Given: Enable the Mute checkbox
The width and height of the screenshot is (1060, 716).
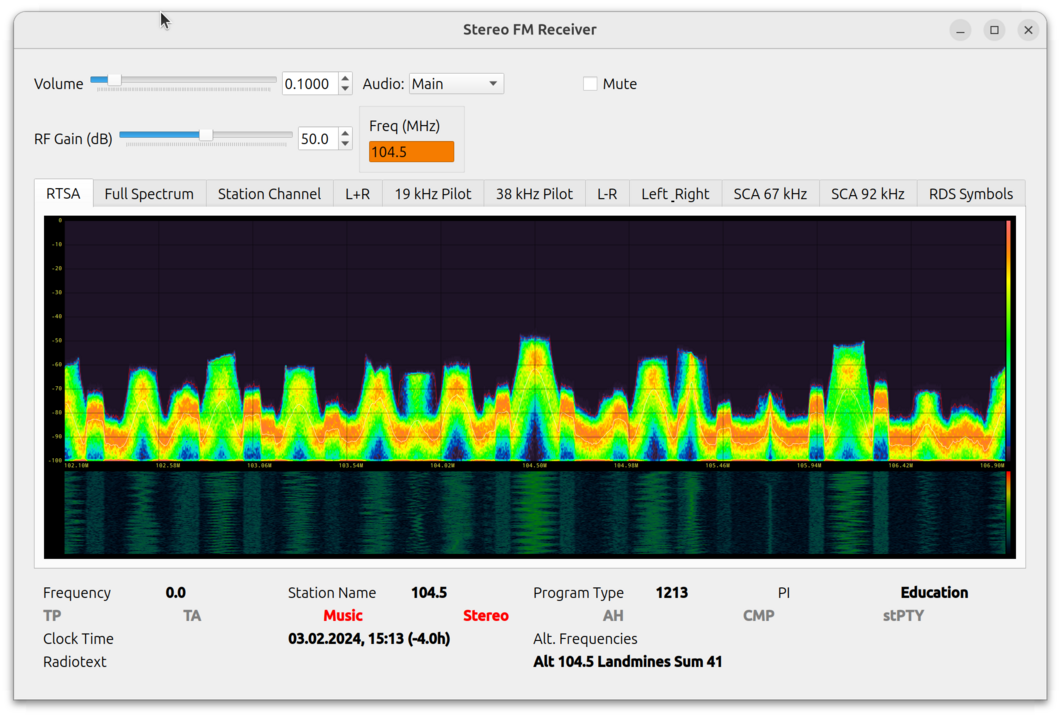Looking at the screenshot, I should pos(590,84).
